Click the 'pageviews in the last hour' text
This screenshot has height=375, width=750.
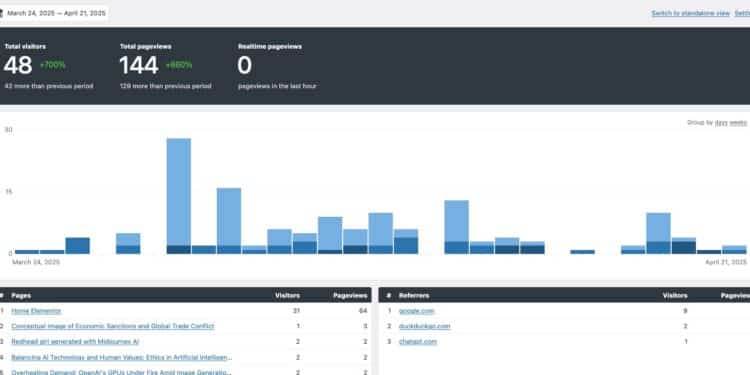pos(277,87)
